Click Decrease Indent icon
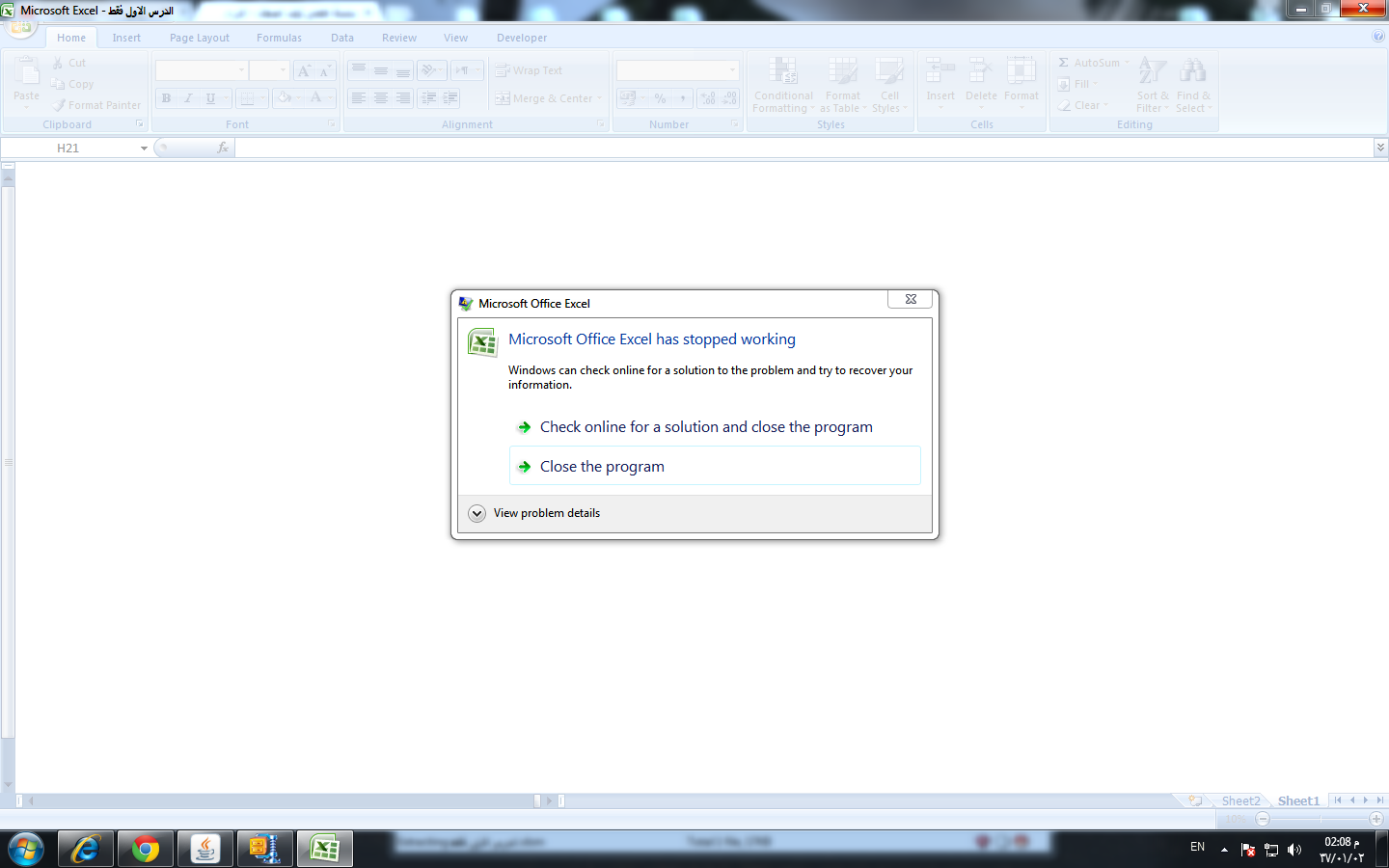1389x868 pixels. point(428,98)
